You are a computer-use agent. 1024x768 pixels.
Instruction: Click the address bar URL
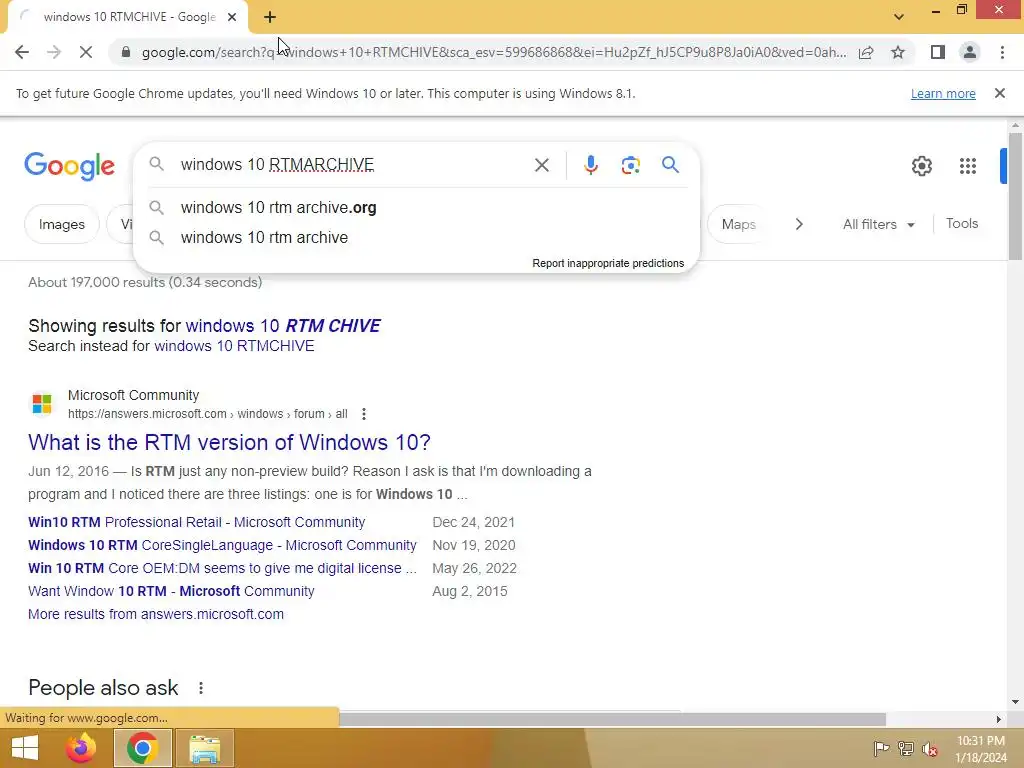coord(494,52)
